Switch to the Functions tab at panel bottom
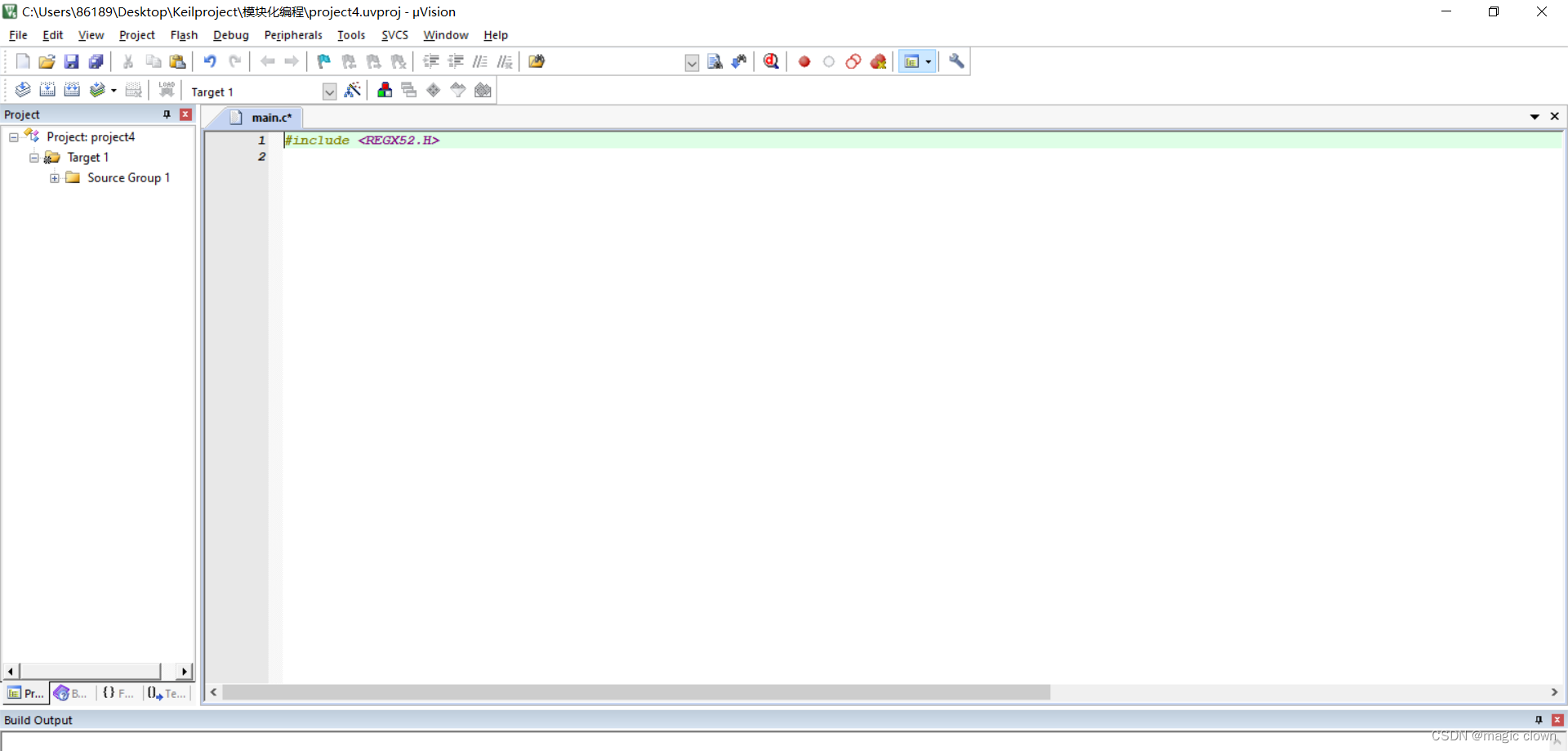The height and width of the screenshot is (751, 1568). [x=118, y=693]
